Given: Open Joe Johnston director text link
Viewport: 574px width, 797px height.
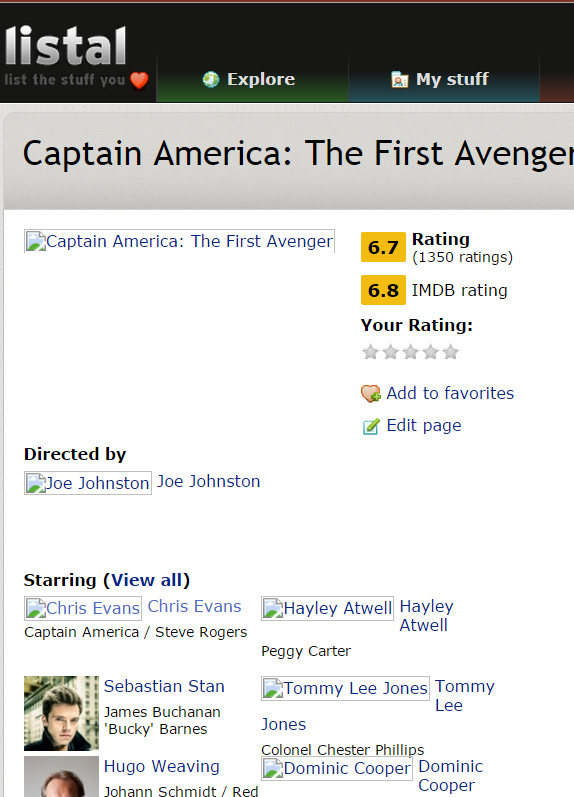Looking at the screenshot, I should click(208, 481).
